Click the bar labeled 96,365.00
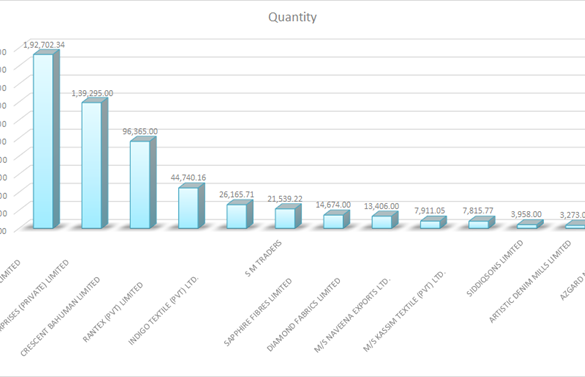This screenshot has height=377, width=585. (143, 183)
